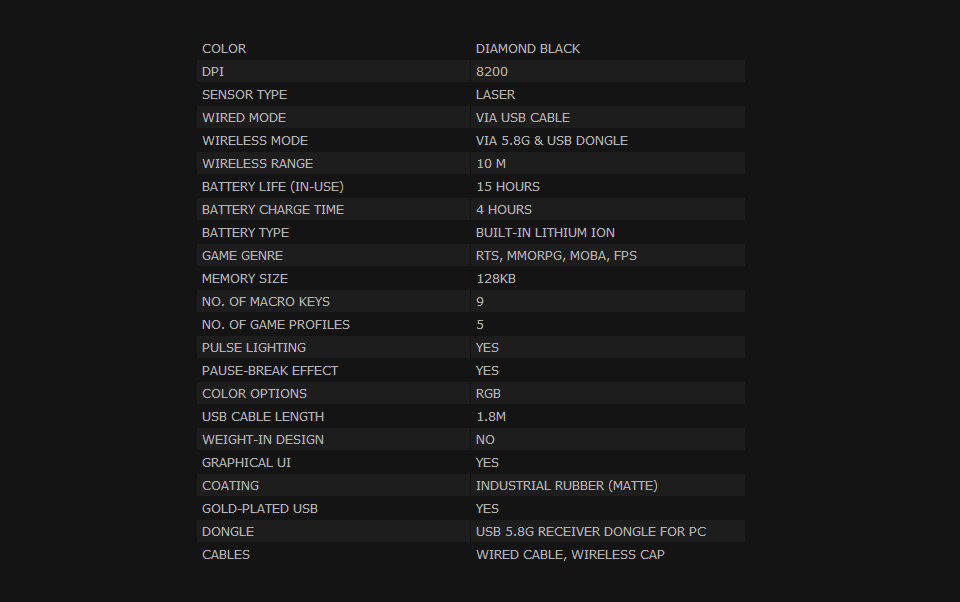This screenshot has height=602, width=960.
Task: Select the BUILT-IN LITHIUM ION value
Action: click(545, 233)
